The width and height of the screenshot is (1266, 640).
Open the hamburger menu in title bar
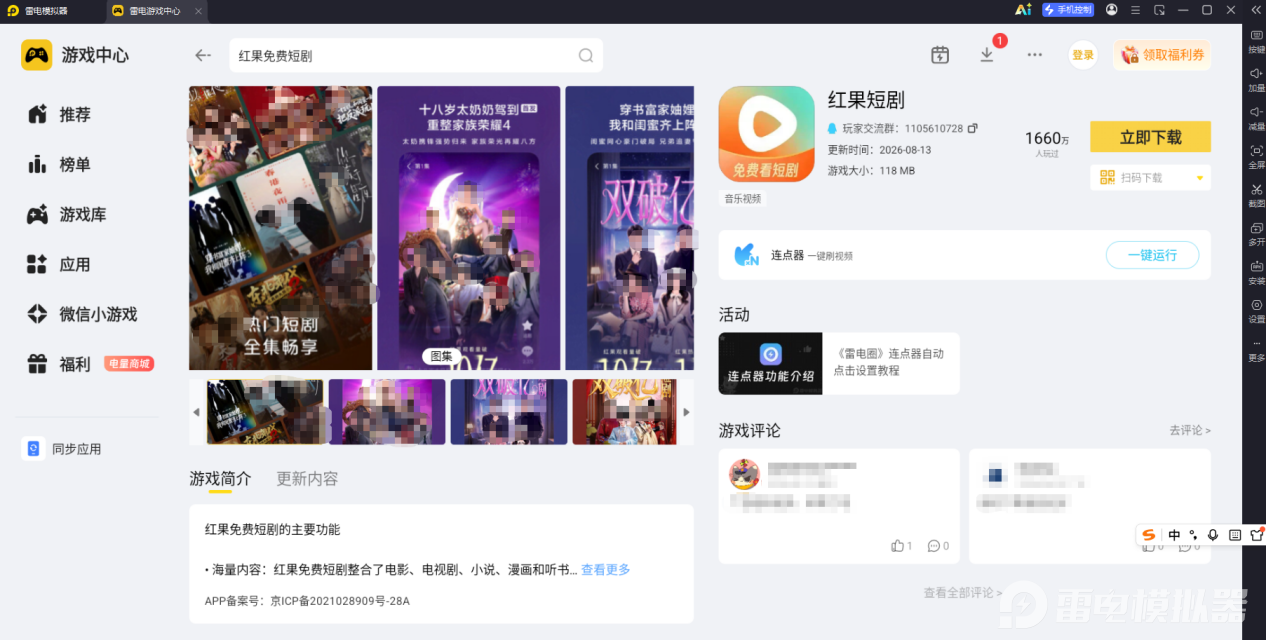(1135, 10)
